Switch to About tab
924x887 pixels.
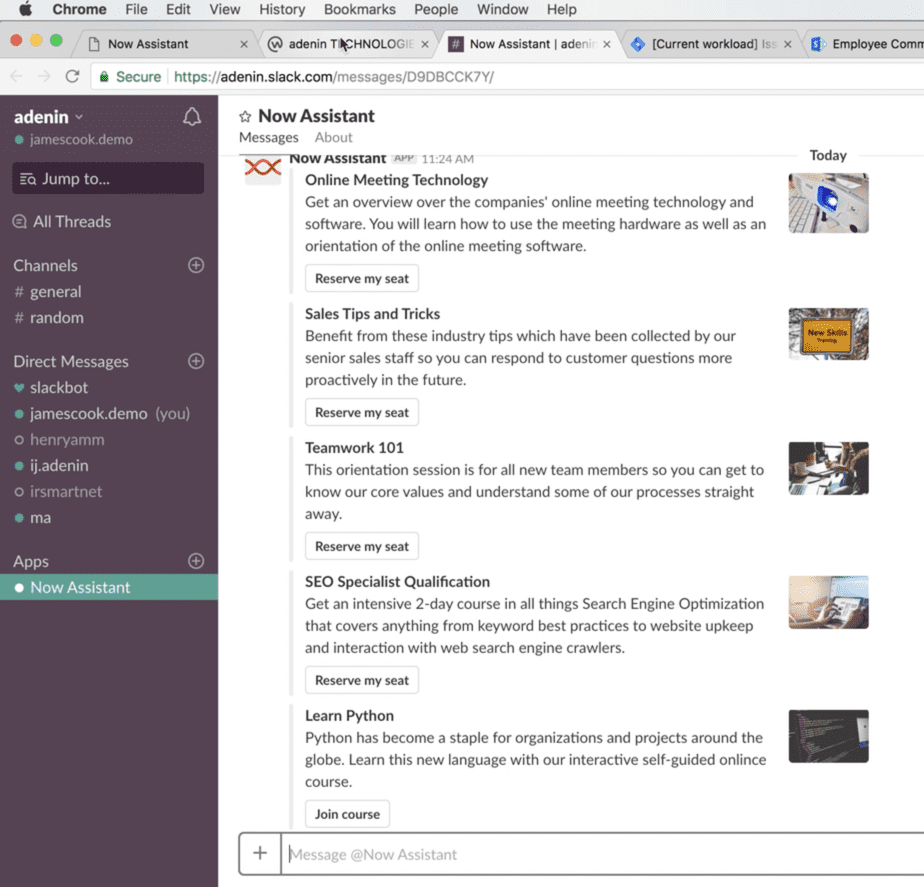pos(334,137)
